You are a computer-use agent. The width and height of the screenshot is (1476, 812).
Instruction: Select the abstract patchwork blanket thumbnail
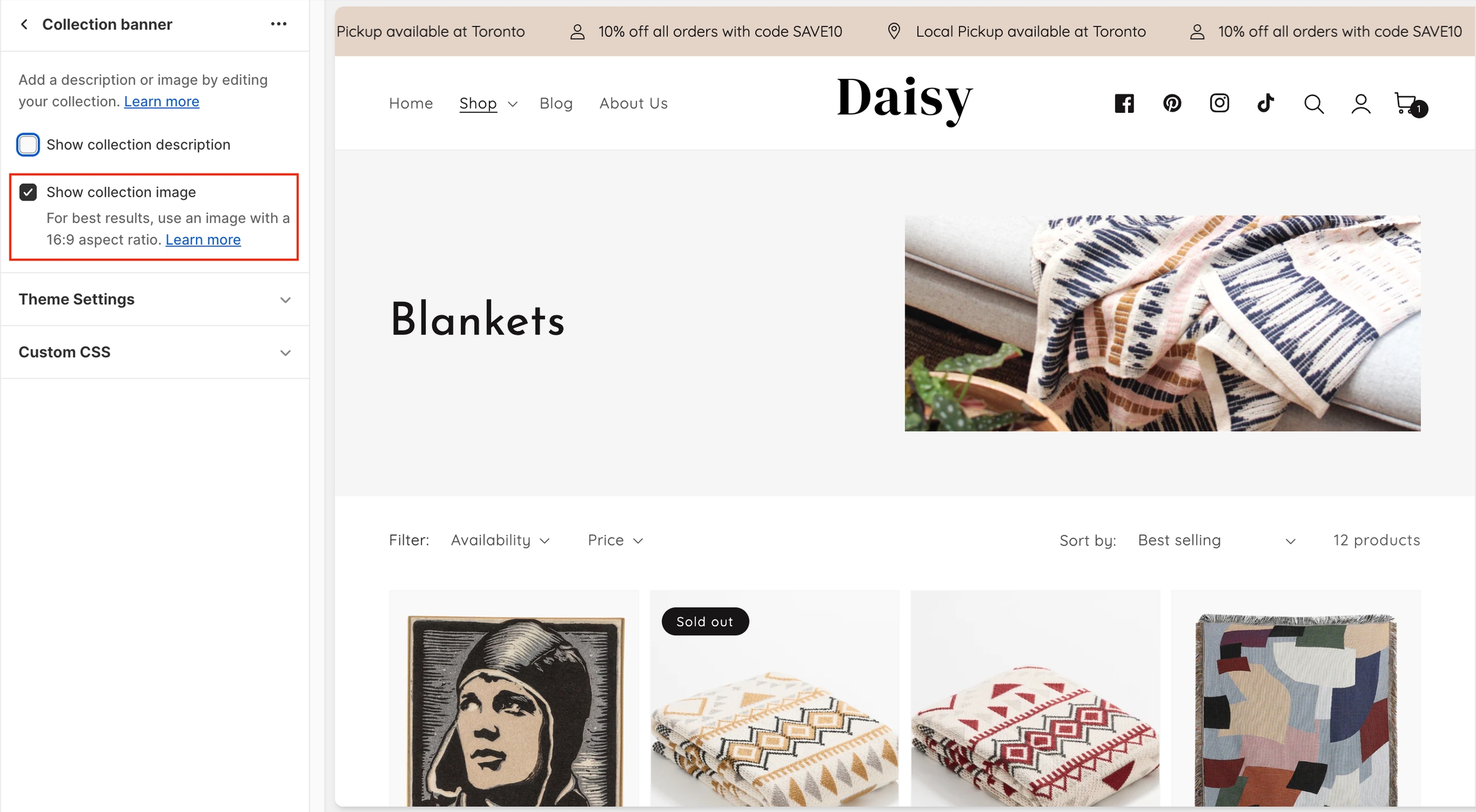1296,699
